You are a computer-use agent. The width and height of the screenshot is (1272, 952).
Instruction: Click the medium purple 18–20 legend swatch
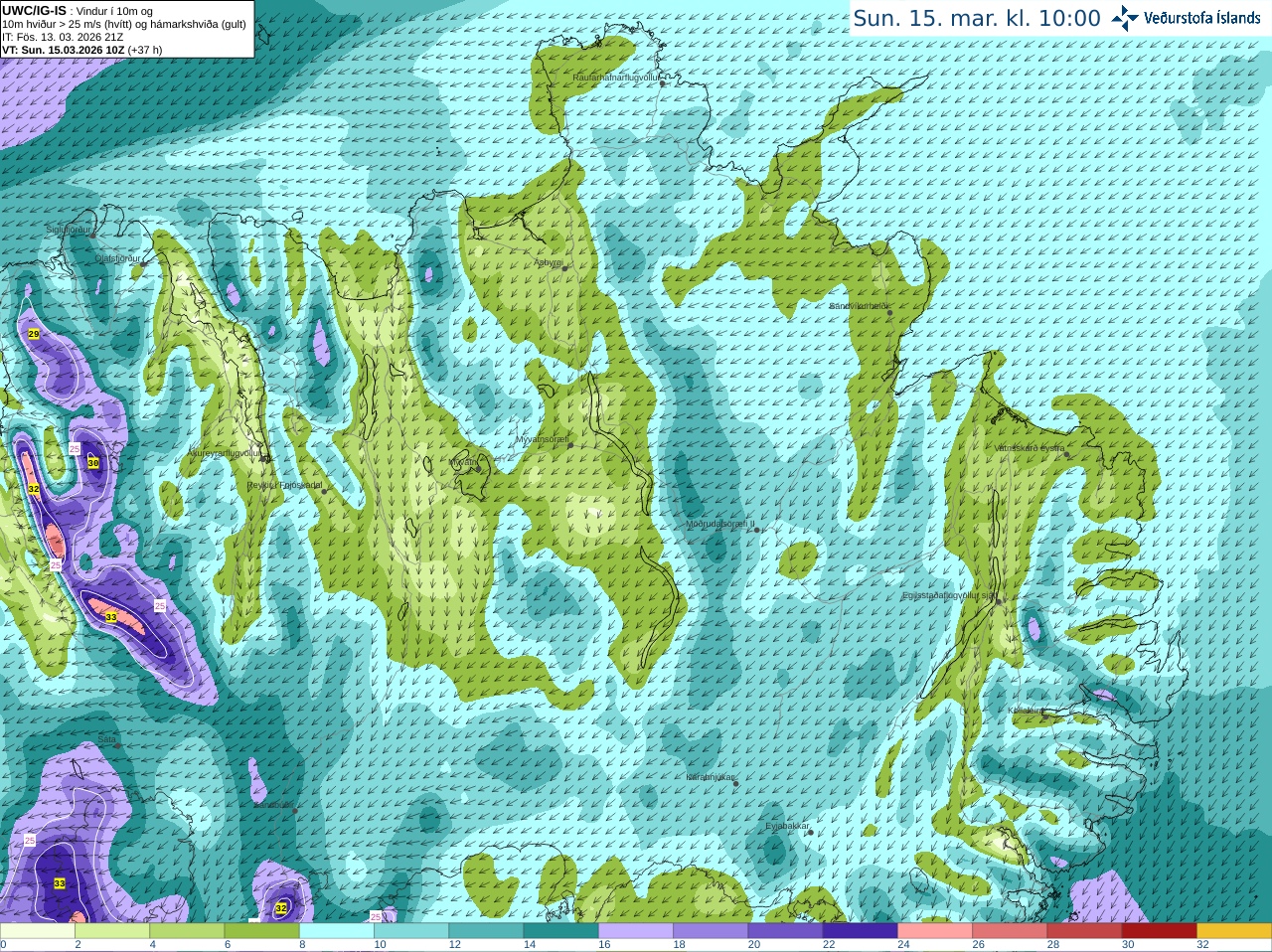point(711,931)
